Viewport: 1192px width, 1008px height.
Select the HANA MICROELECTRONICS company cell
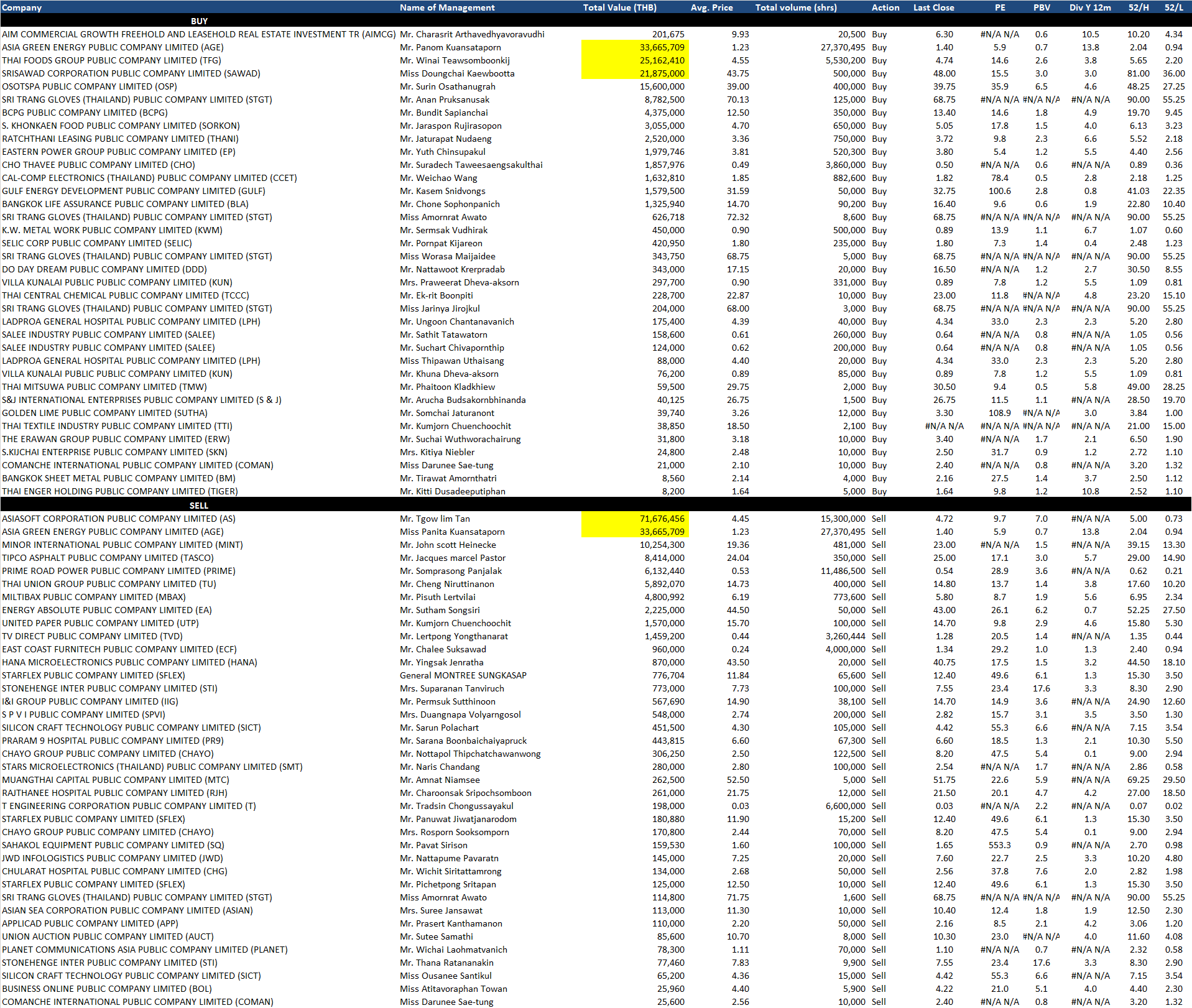click(x=129, y=662)
